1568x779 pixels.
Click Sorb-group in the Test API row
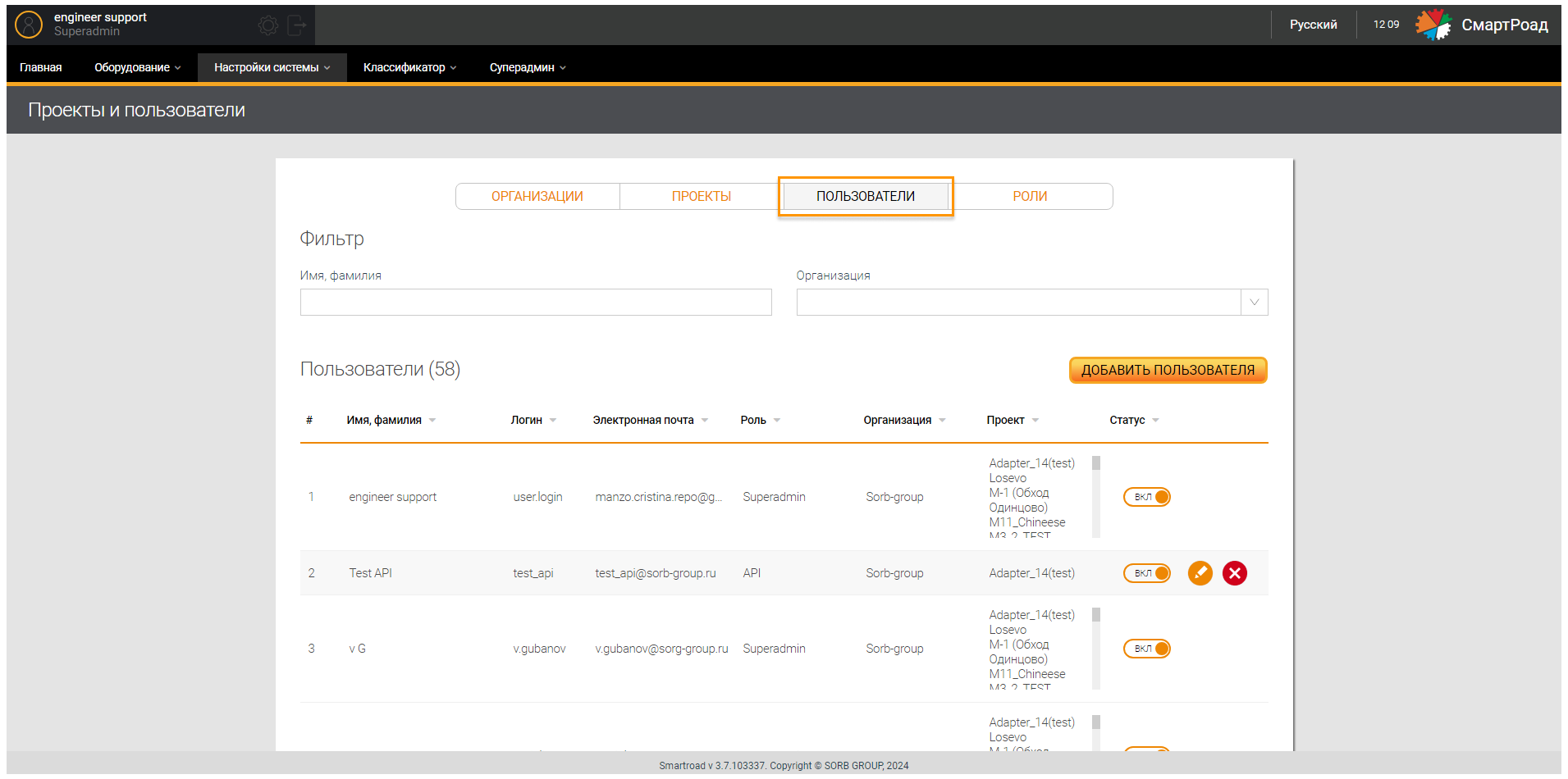point(894,573)
